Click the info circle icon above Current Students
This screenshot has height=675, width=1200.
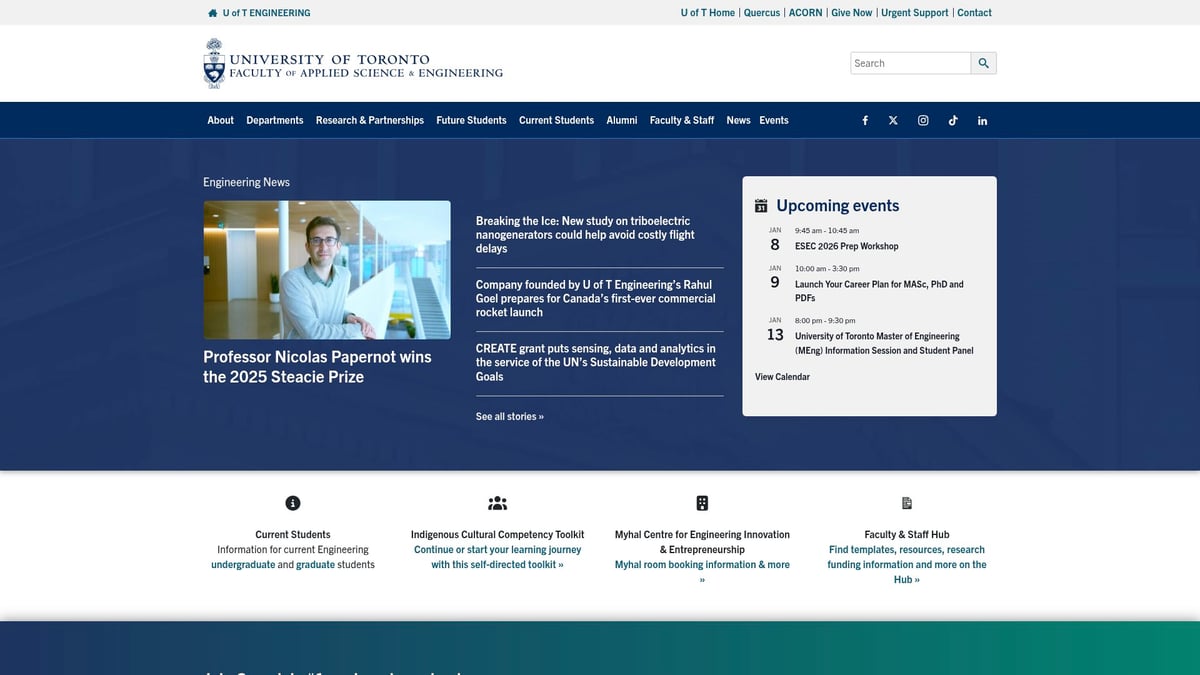point(293,503)
